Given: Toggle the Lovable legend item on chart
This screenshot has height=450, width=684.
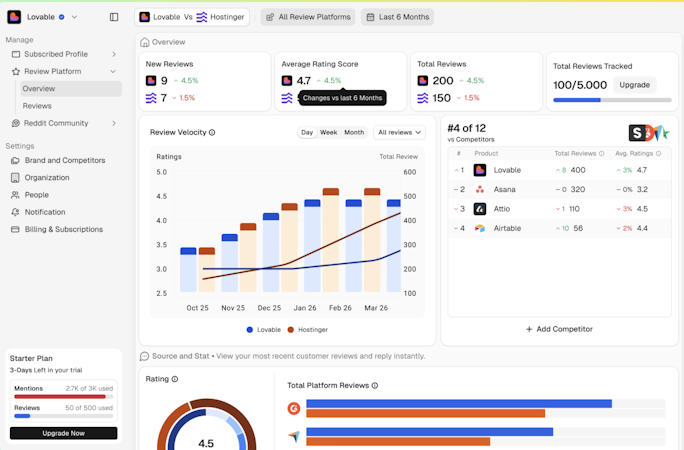Looking at the screenshot, I should click(x=263, y=330).
